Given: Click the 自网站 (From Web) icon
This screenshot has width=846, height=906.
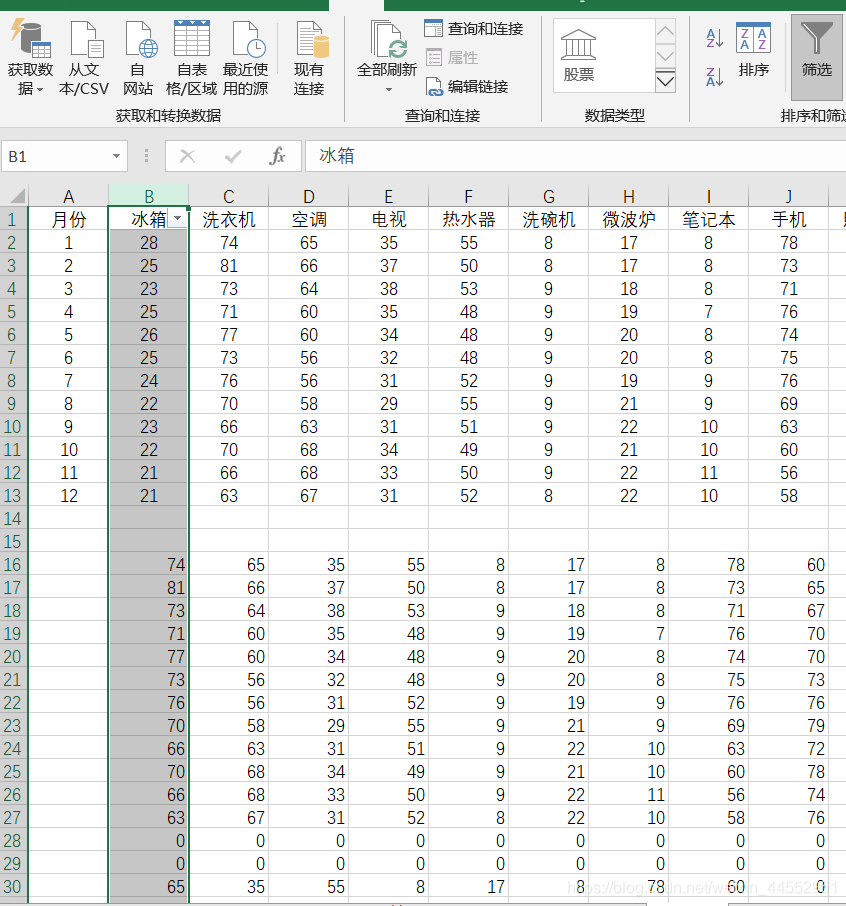Looking at the screenshot, I should [x=138, y=58].
